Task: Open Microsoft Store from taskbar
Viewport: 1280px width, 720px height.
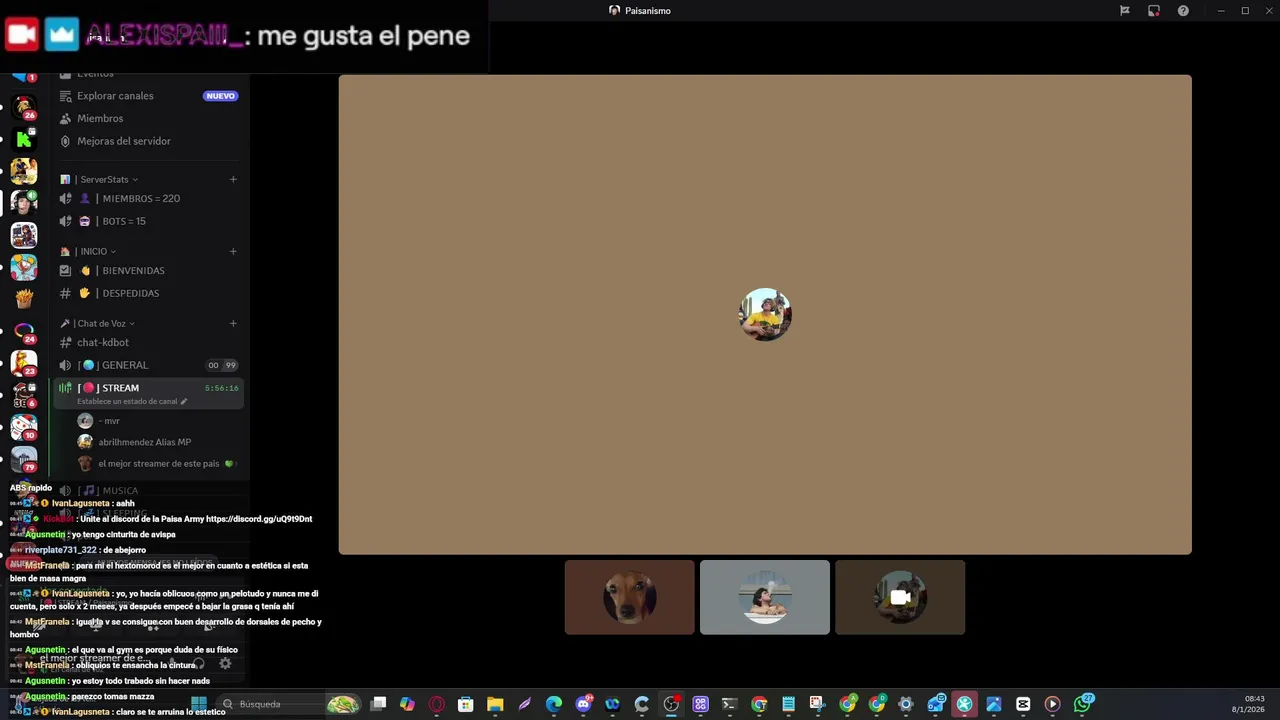Action: pyautogui.click(x=465, y=704)
